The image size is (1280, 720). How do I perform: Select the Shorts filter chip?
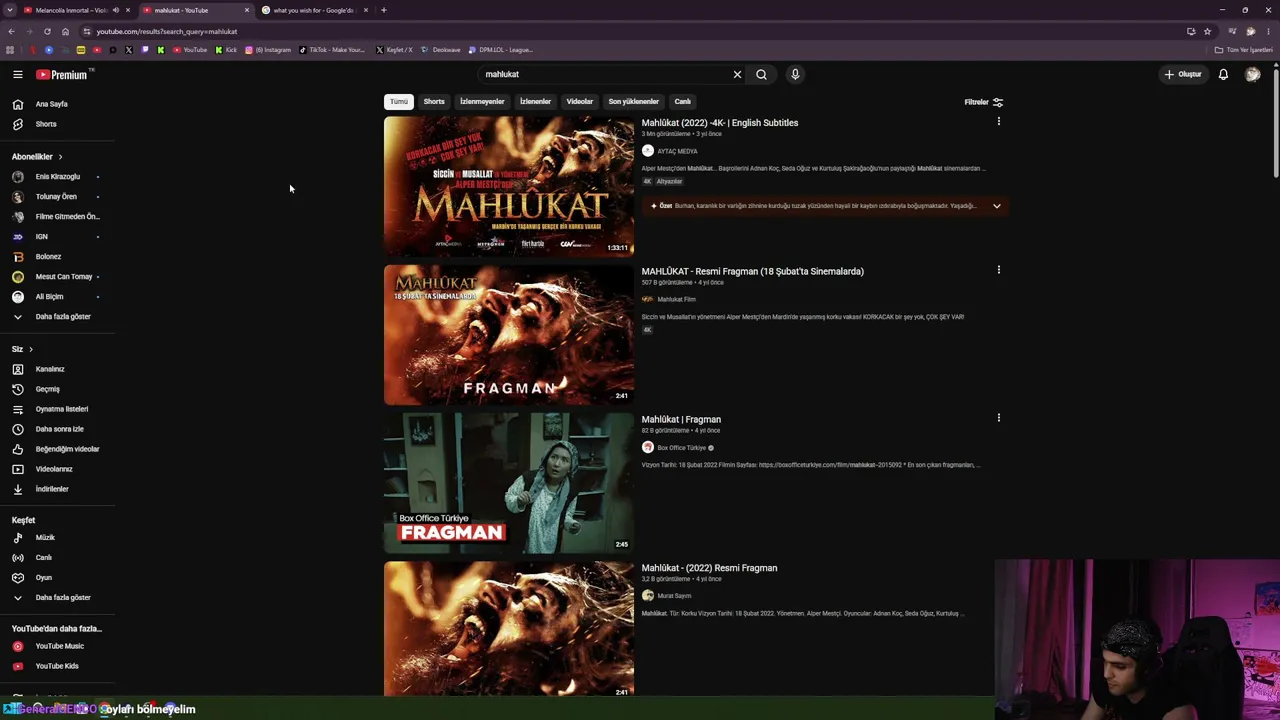[x=434, y=102]
